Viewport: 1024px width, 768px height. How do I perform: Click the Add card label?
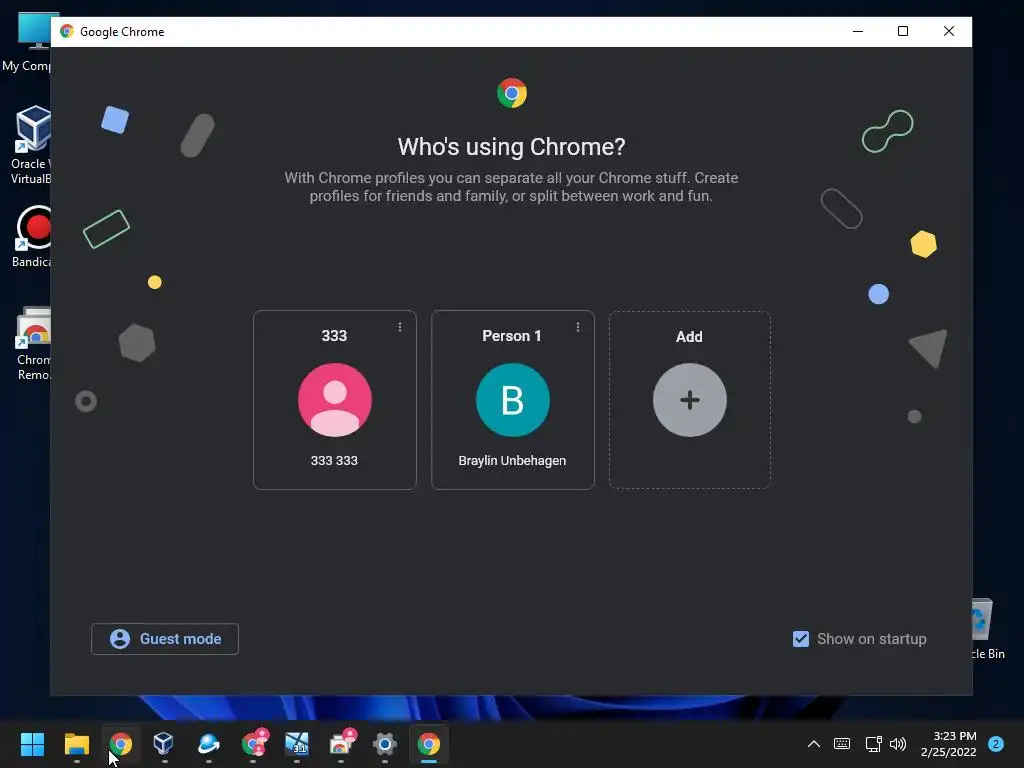tap(689, 336)
